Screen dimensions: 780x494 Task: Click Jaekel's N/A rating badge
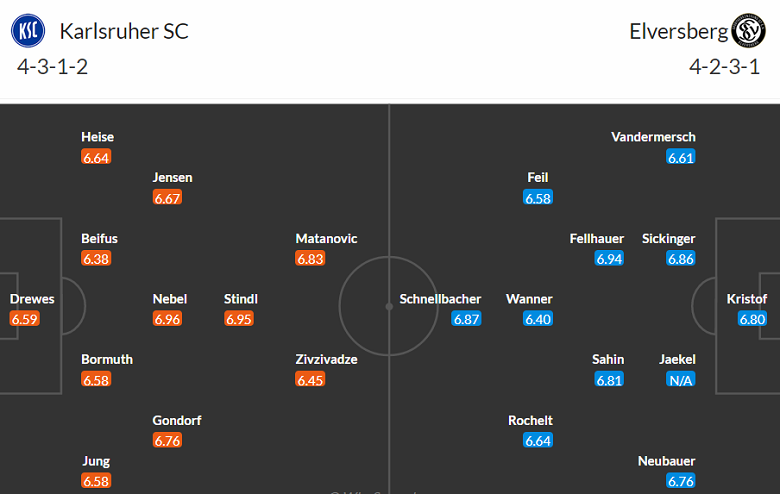pyautogui.click(x=681, y=380)
